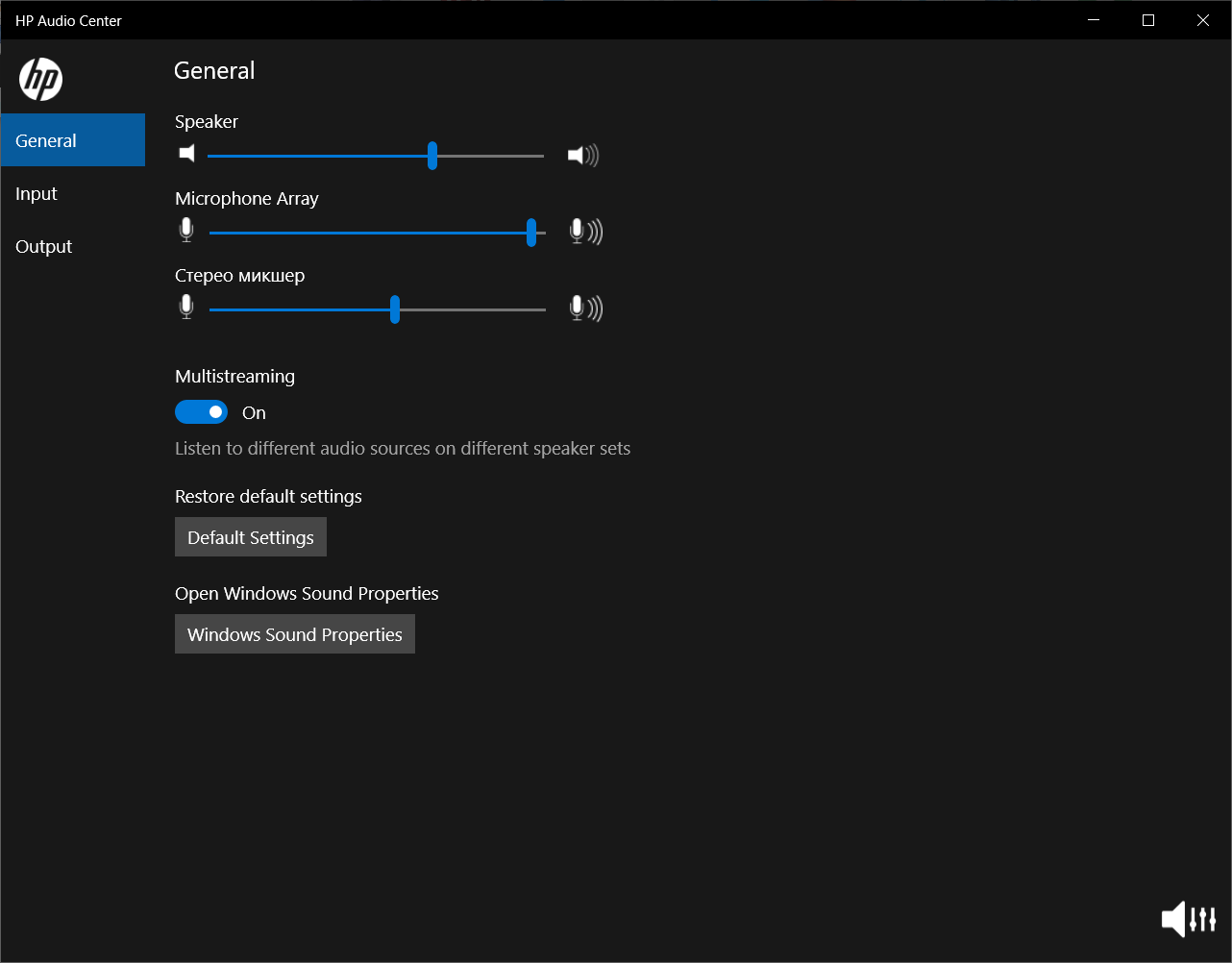
Task: Open Windows Sound Properties
Action: coord(295,634)
